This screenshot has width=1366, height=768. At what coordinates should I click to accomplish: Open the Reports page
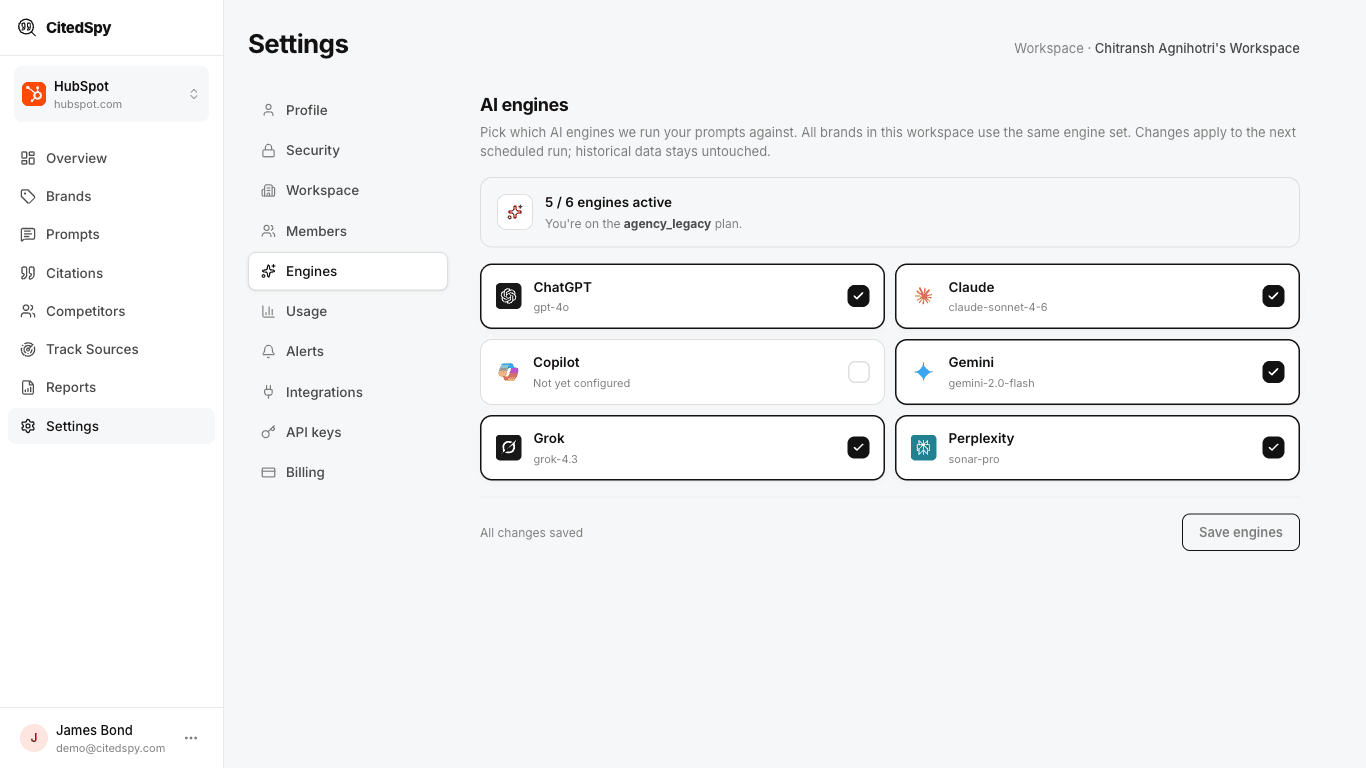click(111, 387)
